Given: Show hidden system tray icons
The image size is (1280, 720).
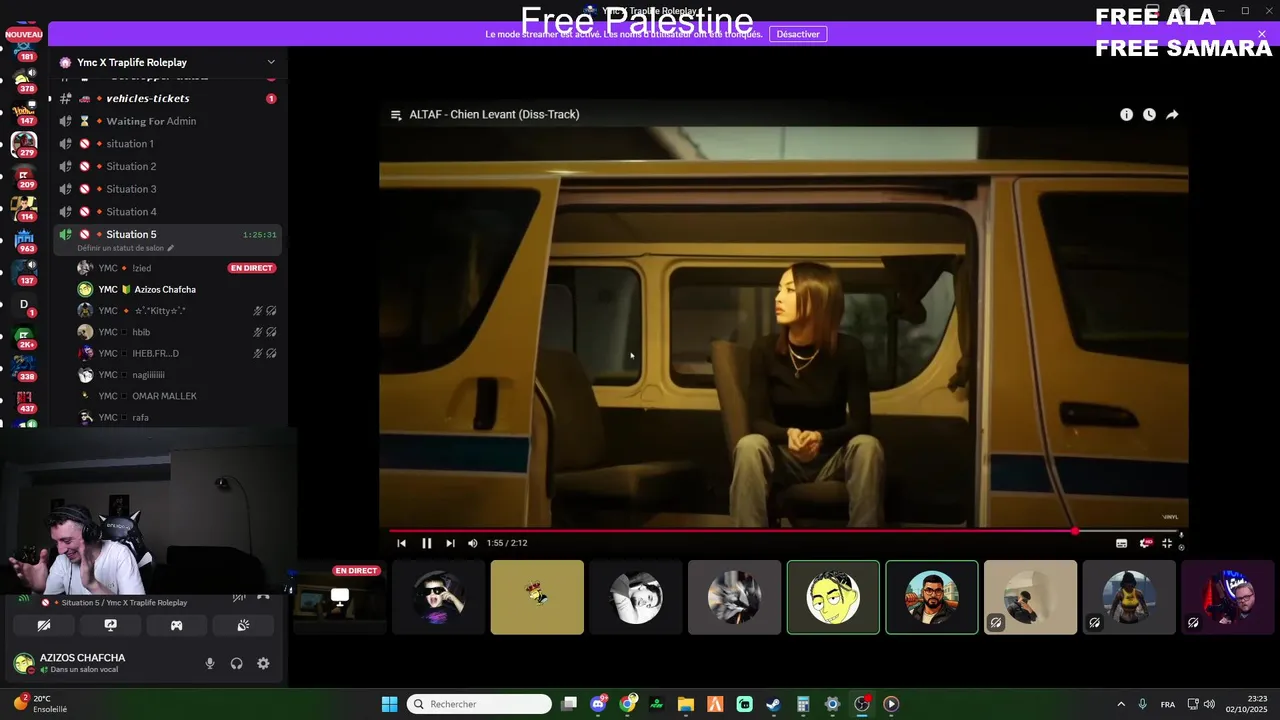Looking at the screenshot, I should click(x=1121, y=704).
